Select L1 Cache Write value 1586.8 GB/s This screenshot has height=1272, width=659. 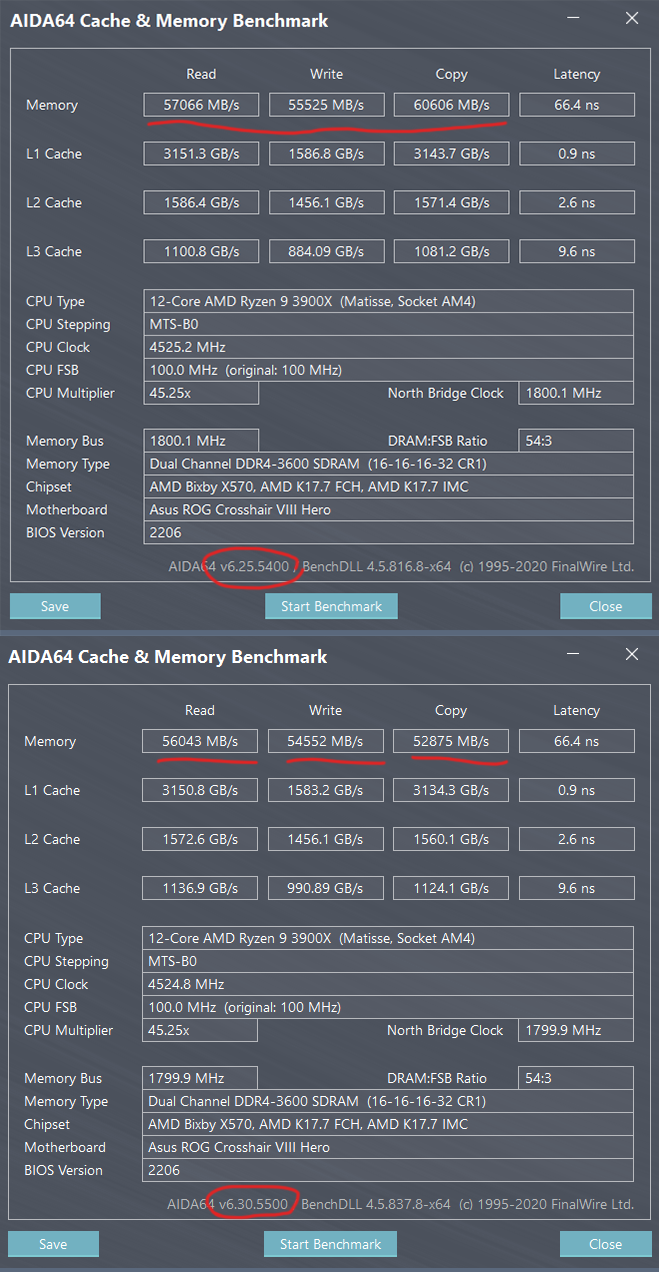click(326, 154)
